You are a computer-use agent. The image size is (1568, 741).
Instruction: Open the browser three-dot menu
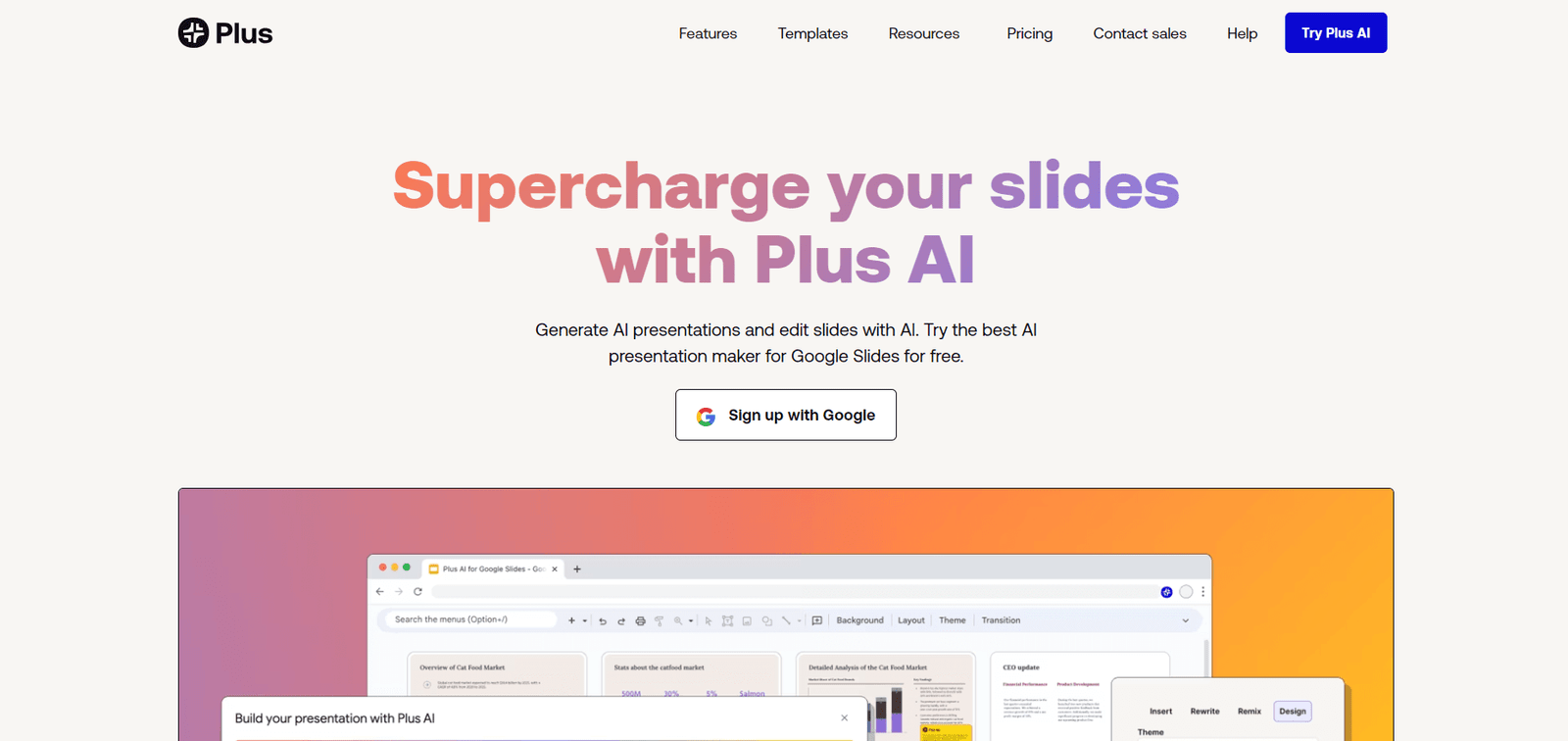point(1203,592)
